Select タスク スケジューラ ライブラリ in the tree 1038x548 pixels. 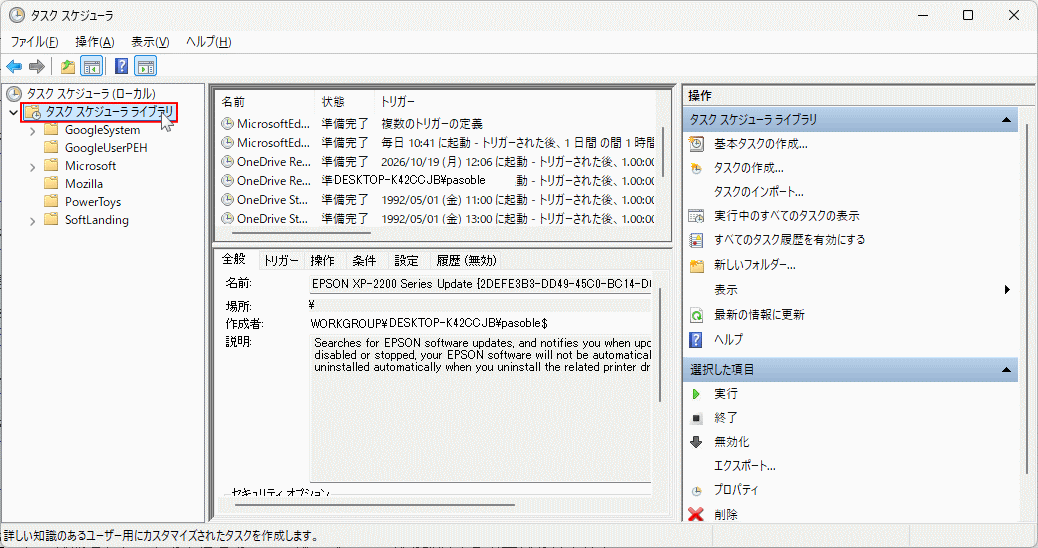pos(109,112)
